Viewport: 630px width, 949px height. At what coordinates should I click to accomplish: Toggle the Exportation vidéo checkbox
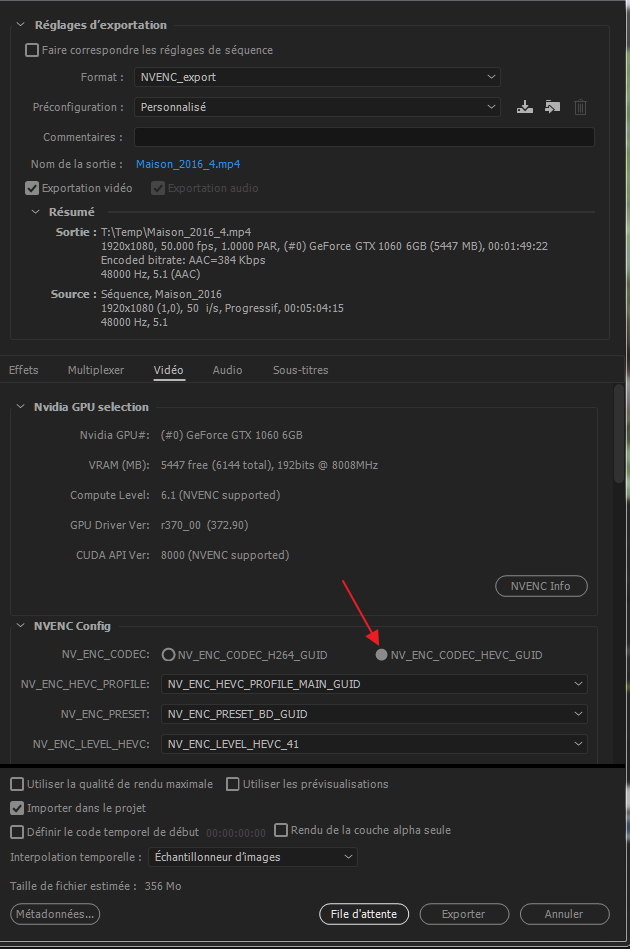click(32, 188)
